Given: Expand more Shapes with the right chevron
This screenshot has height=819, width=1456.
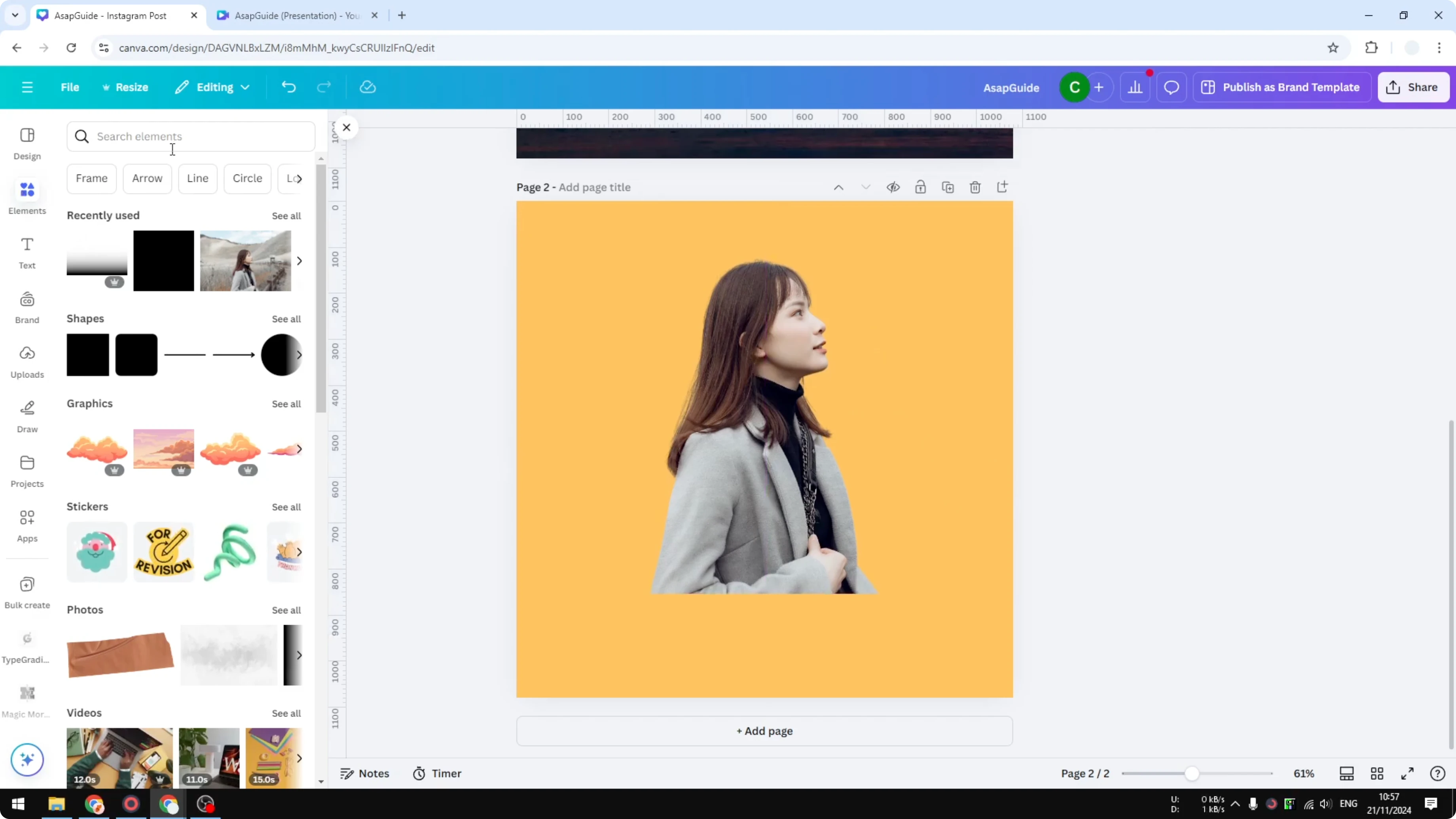Looking at the screenshot, I should click(300, 355).
